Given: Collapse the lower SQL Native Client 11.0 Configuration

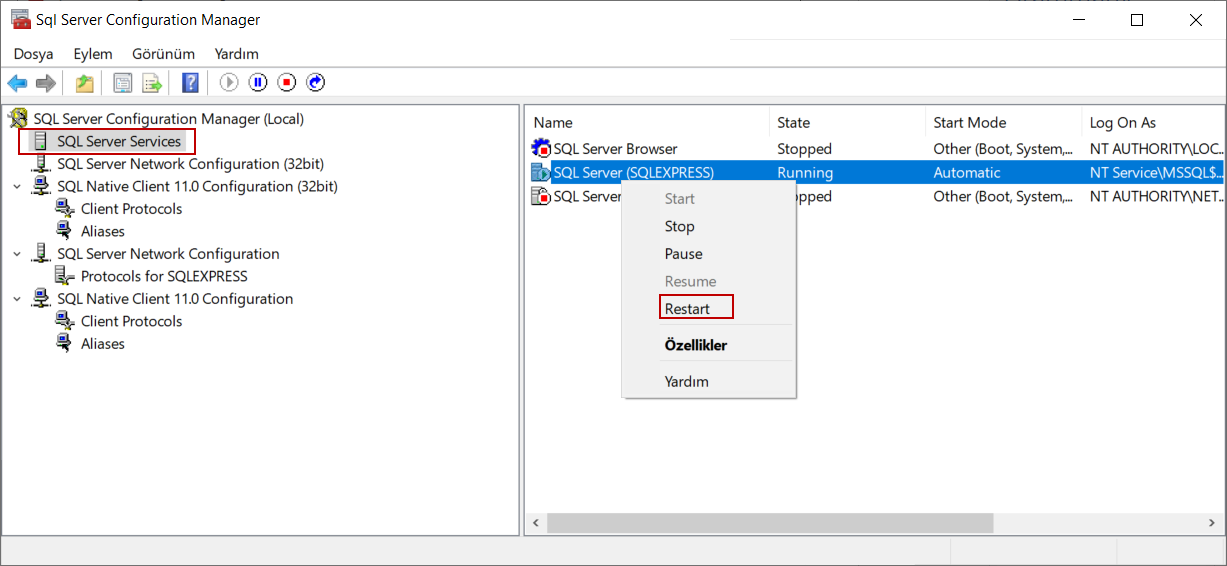Looking at the screenshot, I should click(17, 299).
